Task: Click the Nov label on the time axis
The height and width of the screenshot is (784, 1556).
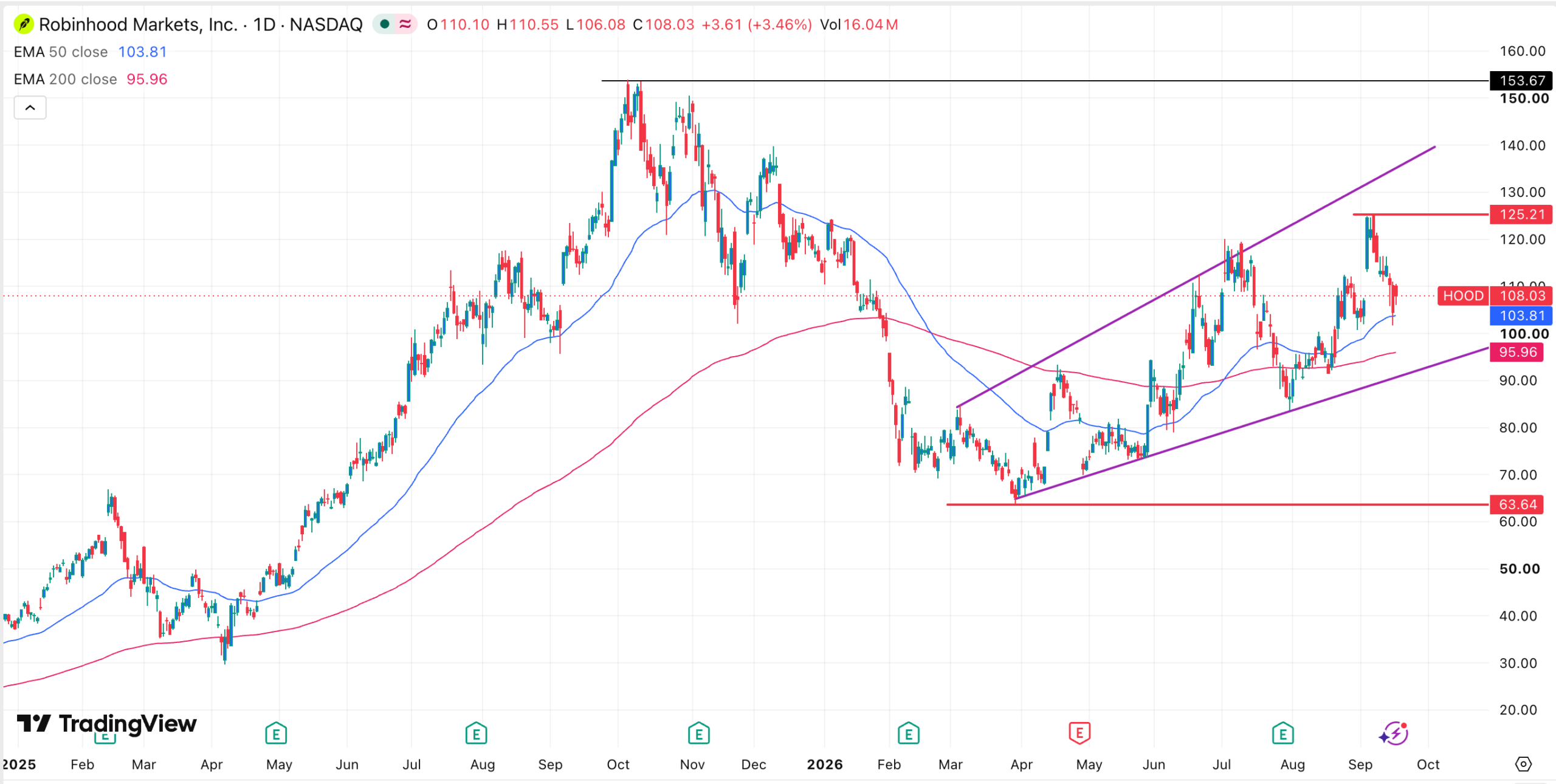Action: coord(692,765)
